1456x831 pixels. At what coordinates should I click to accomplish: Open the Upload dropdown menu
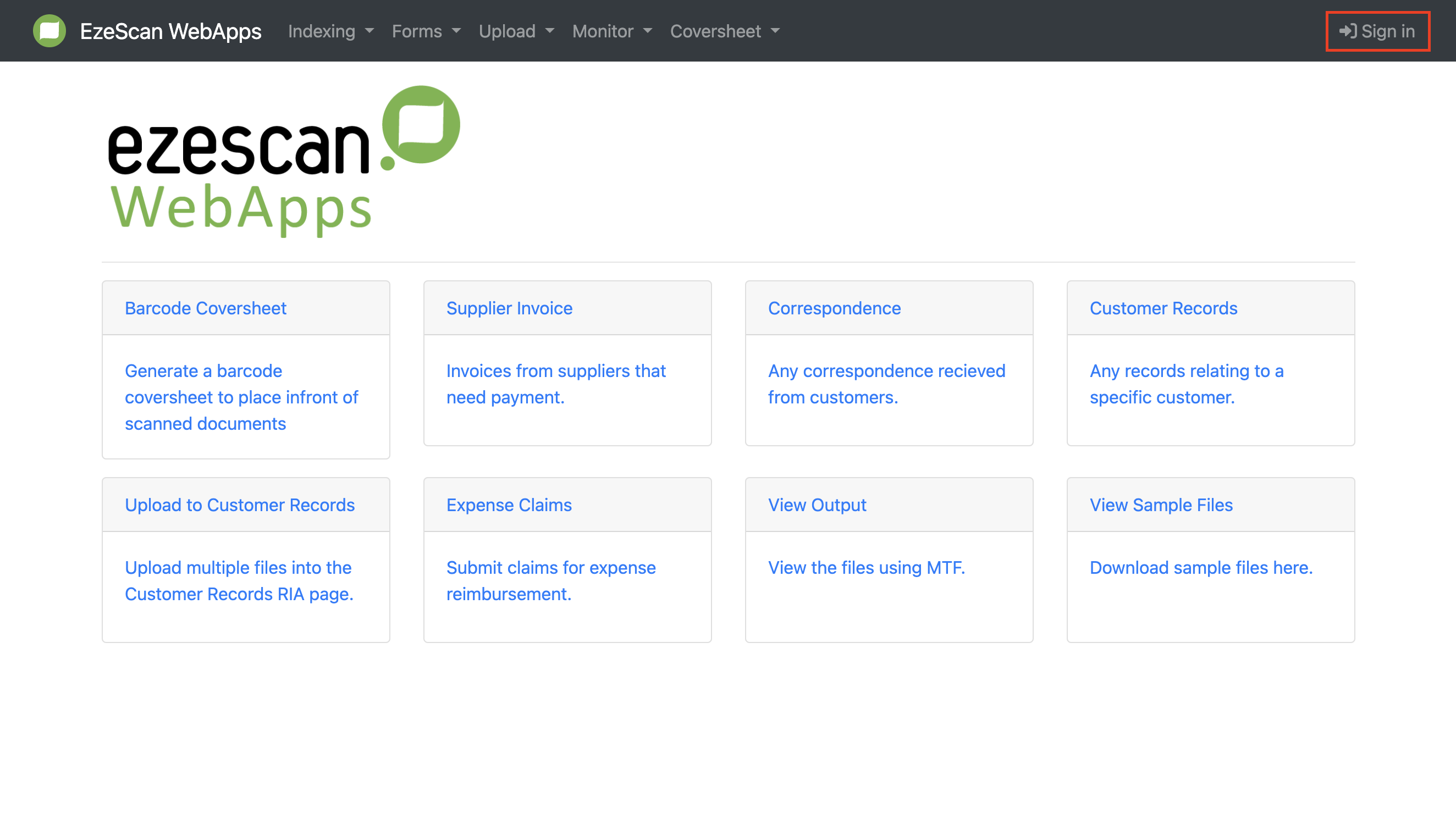(x=516, y=31)
